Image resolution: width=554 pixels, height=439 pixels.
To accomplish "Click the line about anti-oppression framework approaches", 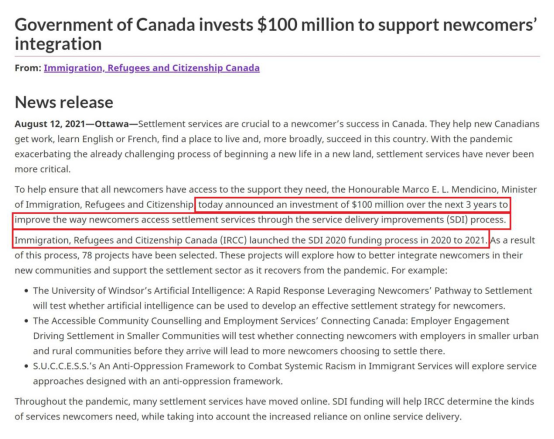I will [158, 381].
